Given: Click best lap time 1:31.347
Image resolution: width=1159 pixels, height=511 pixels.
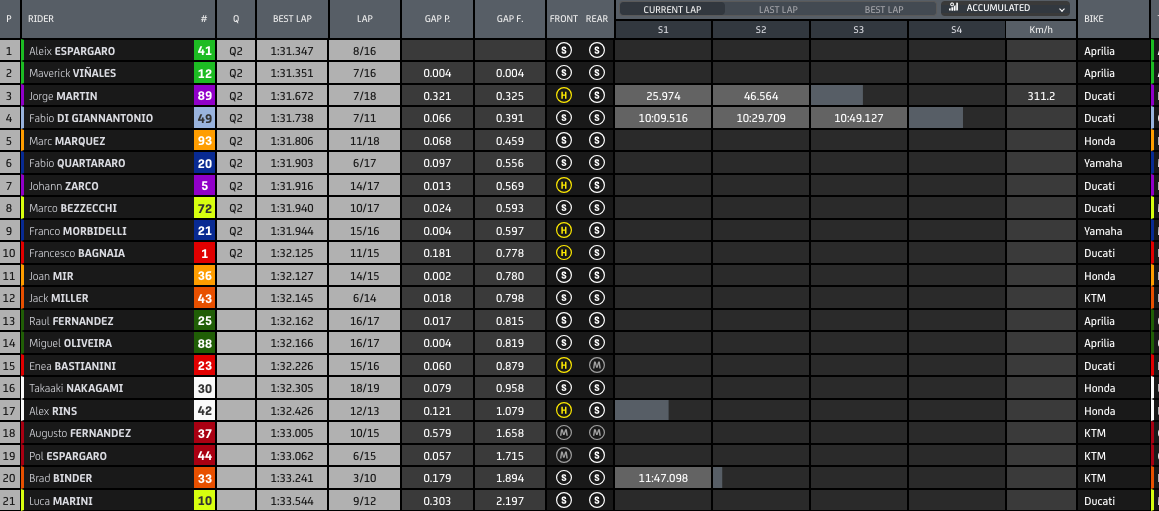Looking at the screenshot, I should (292, 51).
